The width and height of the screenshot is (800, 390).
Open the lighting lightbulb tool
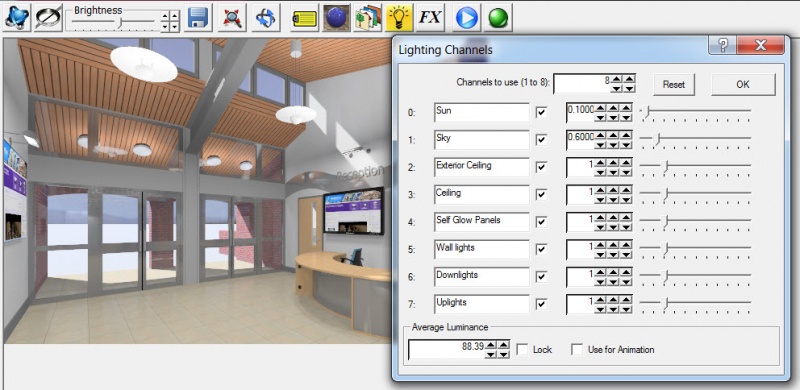[398, 18]
